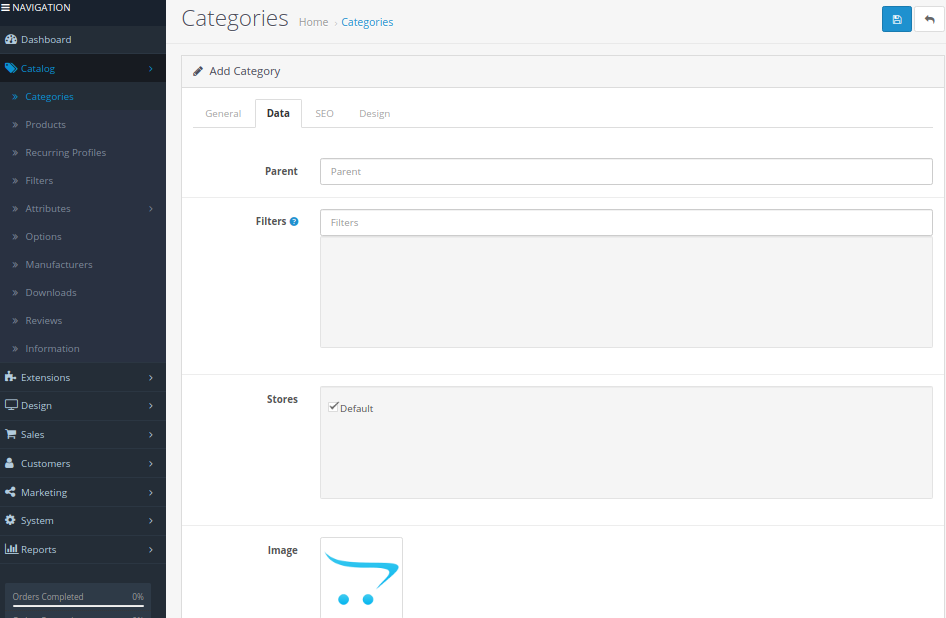Switch to the SEO tab

(324, 113)
